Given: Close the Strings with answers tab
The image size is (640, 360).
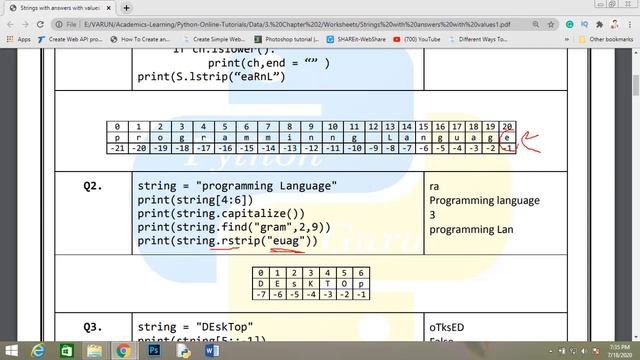Looking at the screenshot, I should coord(109,8).
